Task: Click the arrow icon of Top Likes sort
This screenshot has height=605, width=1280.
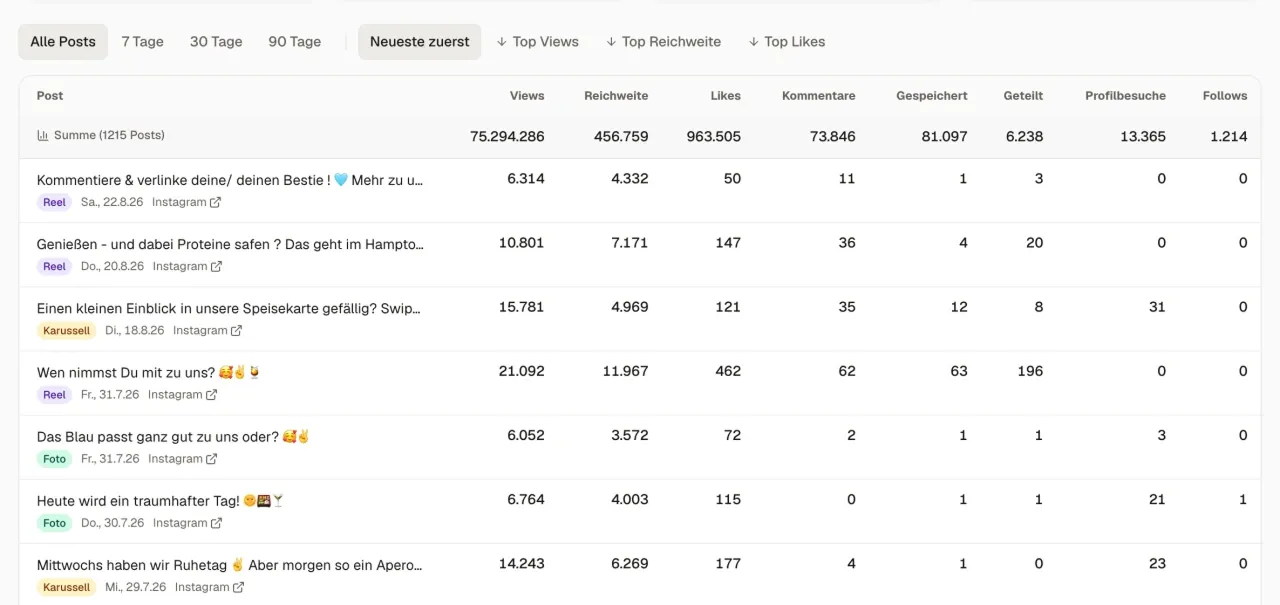Action: pos(754,42)
